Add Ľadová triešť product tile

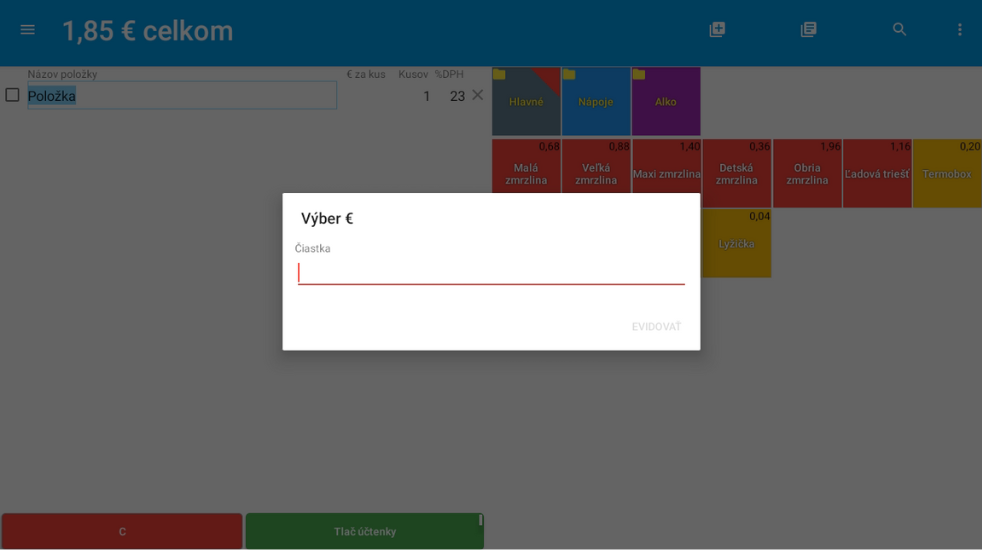coord(876,173)
